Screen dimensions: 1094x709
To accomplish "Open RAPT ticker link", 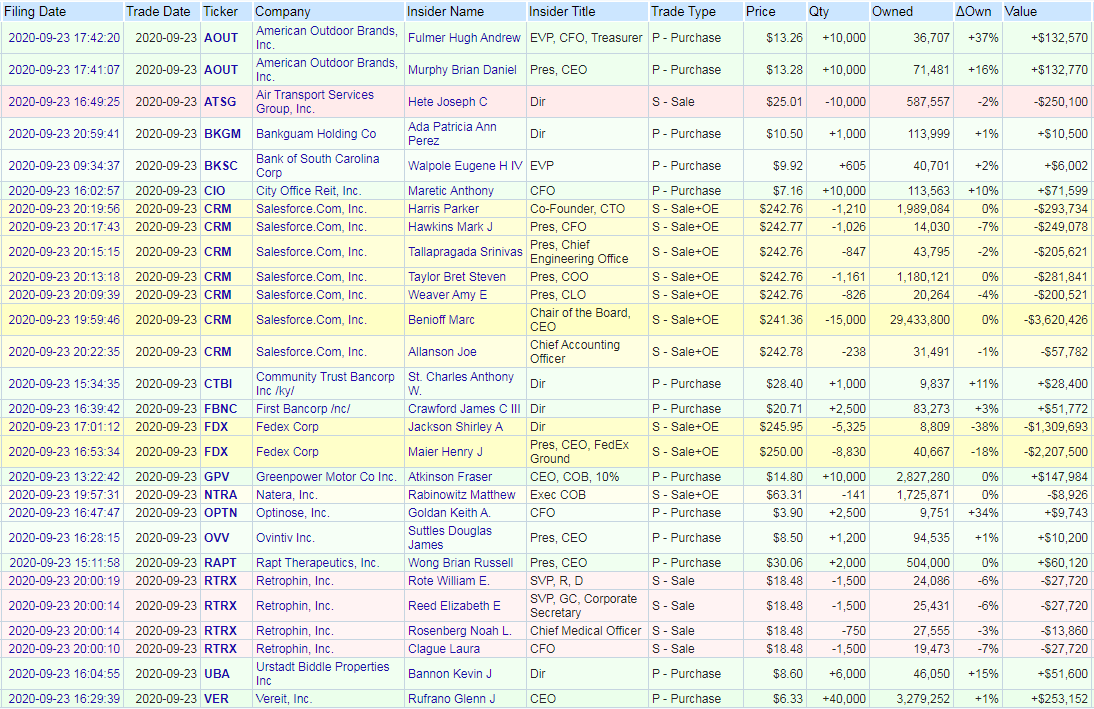I will pos(220,563).
